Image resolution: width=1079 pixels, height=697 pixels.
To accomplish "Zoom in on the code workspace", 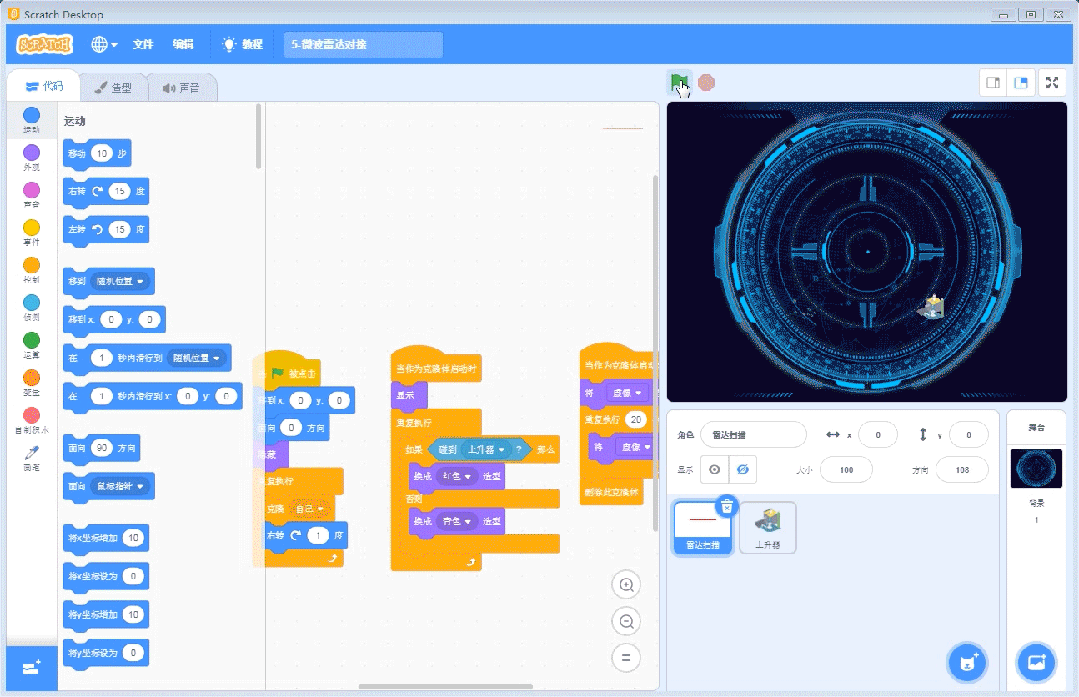I will coord(626,584).
